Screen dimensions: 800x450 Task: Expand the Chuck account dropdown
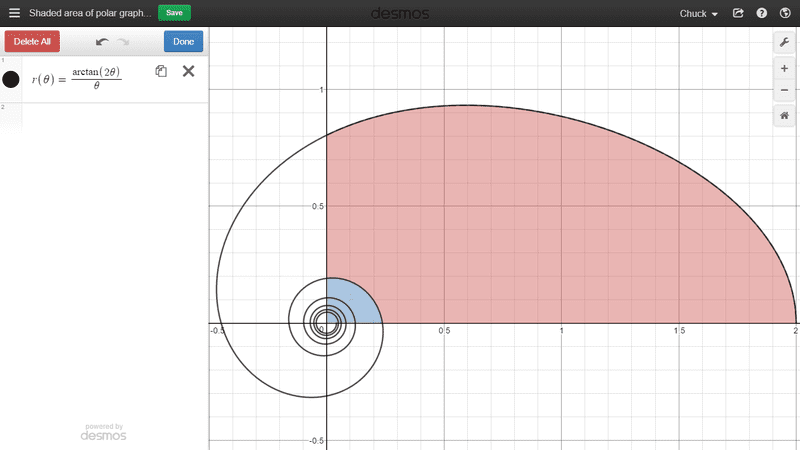(700, 14)
